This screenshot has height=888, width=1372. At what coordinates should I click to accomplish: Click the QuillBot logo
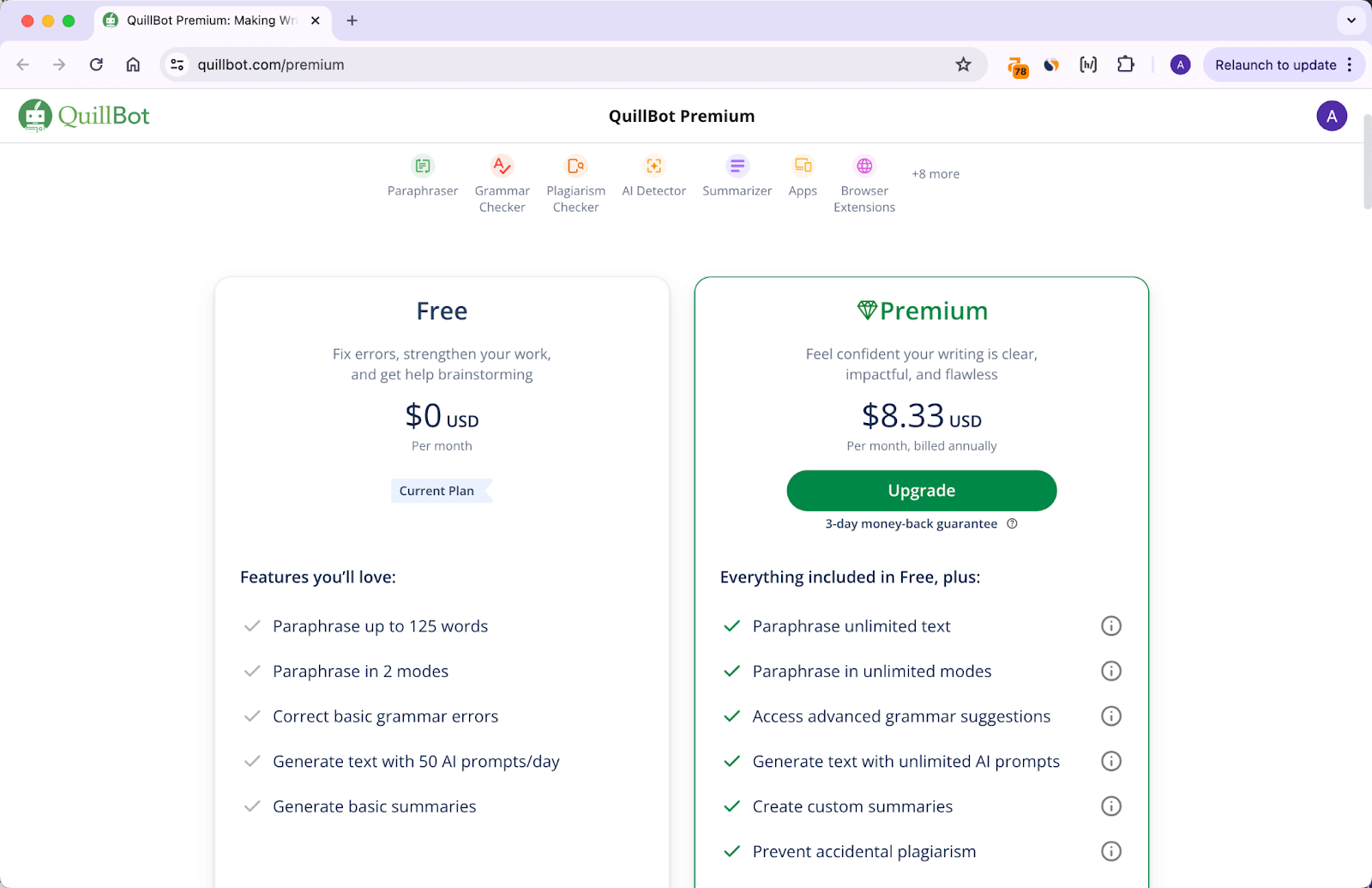pos(84,116)
